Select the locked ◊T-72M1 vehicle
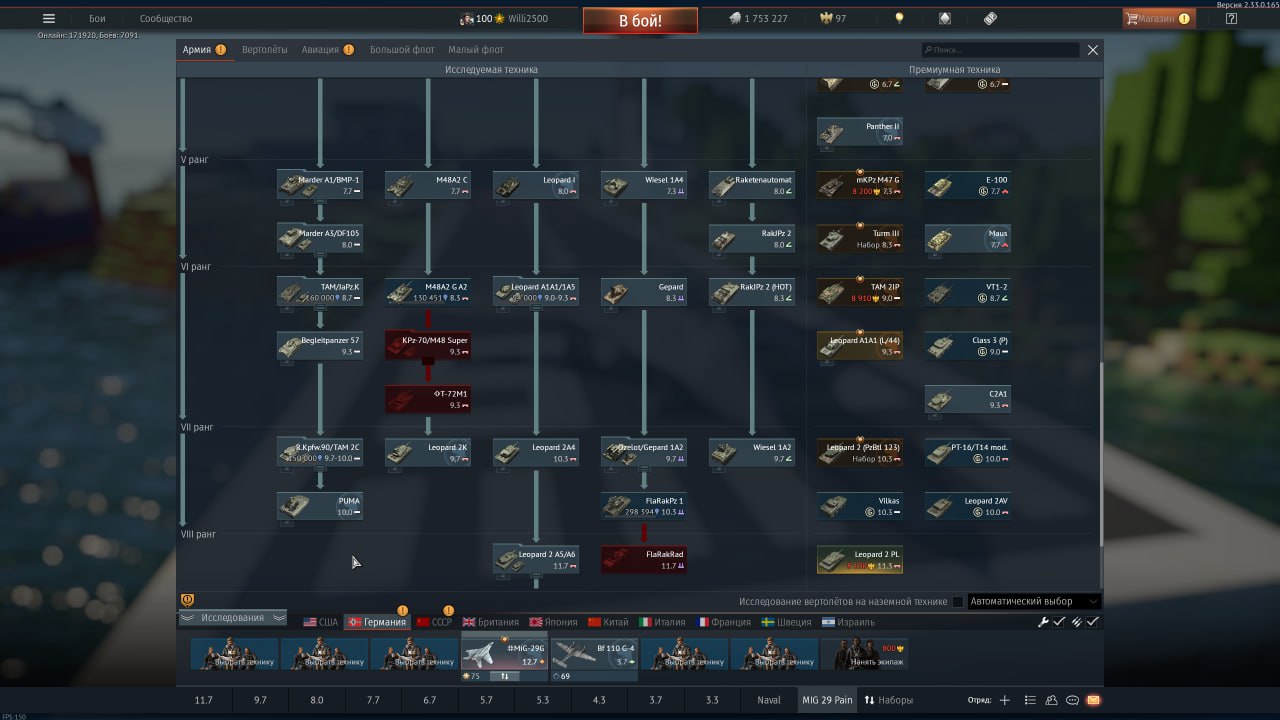Image resolution: width=1280 pixels, height=720 pixels. pos(428,399)
